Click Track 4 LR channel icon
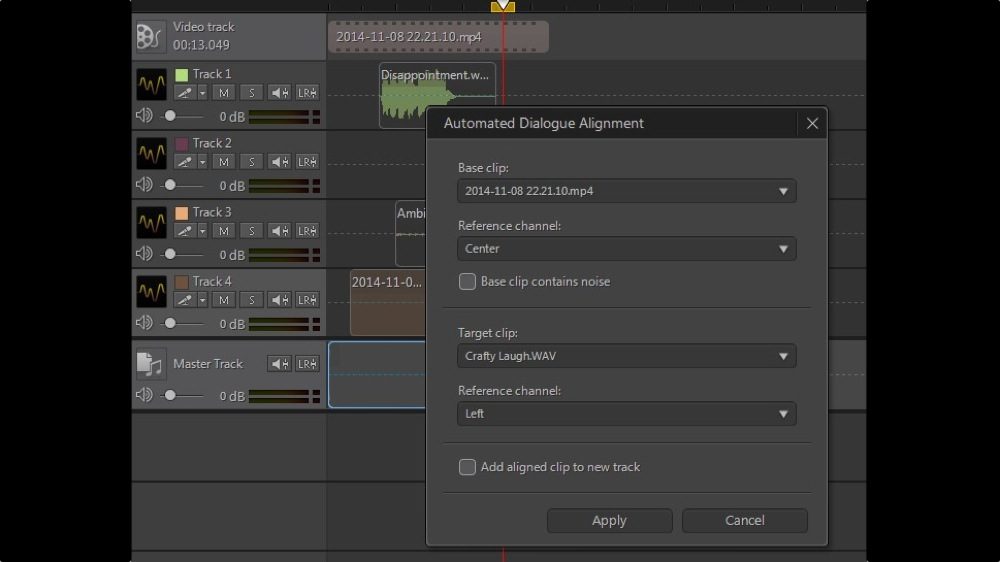The height and width of the screenshot is (562, 1000). [x=307, y=300]
